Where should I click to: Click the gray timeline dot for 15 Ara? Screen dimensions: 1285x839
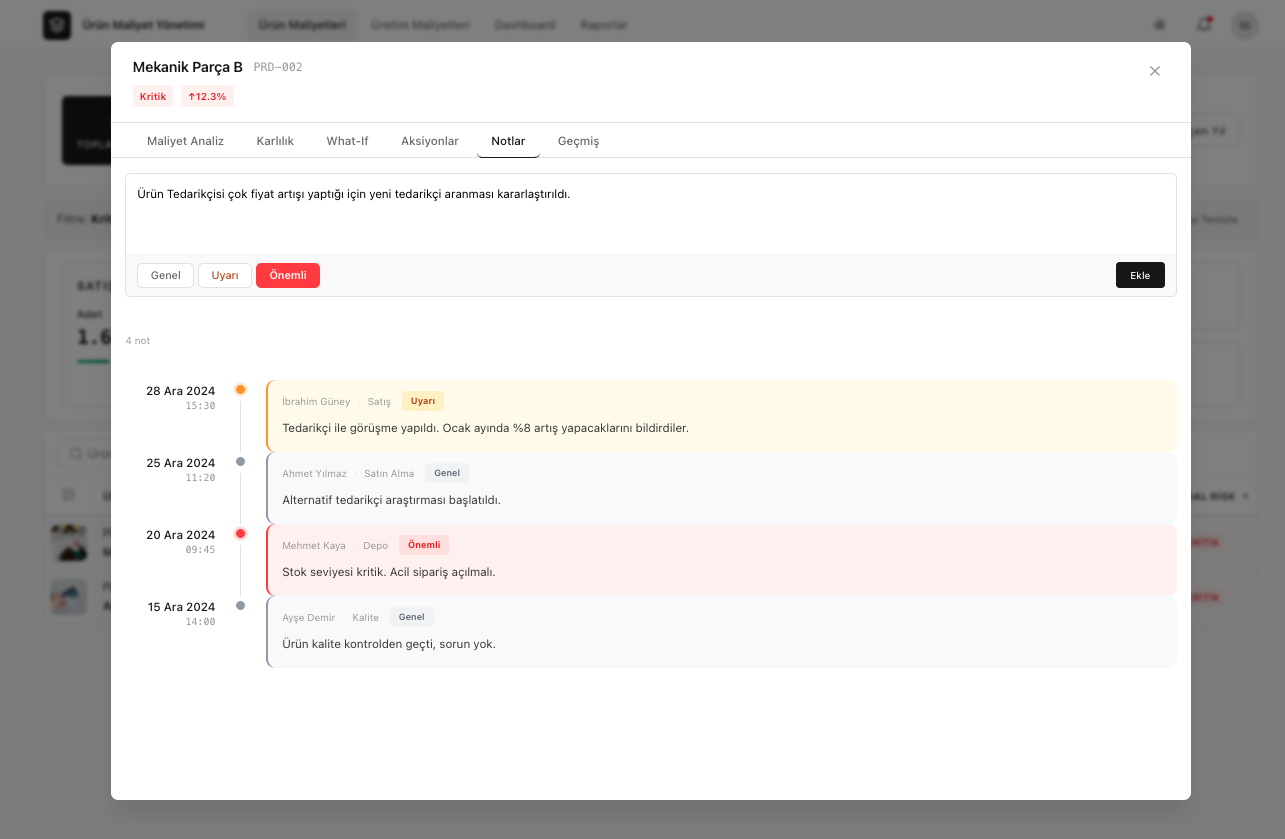[240, 606]
